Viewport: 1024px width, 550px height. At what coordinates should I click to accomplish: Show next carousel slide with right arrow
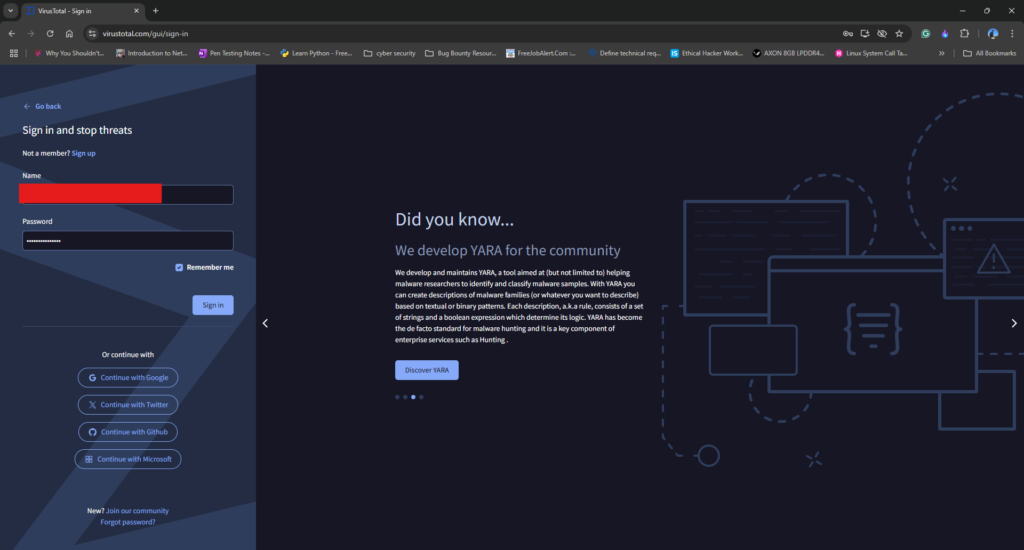click(x=1014, y=323)
